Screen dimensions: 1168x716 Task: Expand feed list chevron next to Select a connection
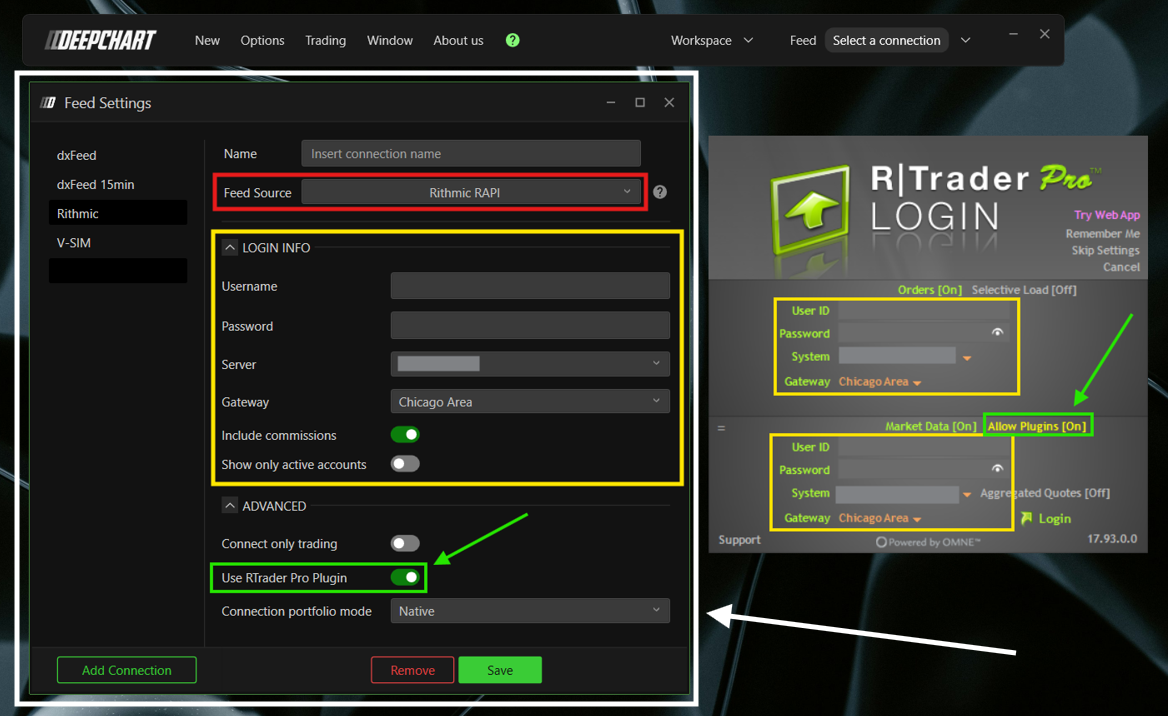coord(965,40)
